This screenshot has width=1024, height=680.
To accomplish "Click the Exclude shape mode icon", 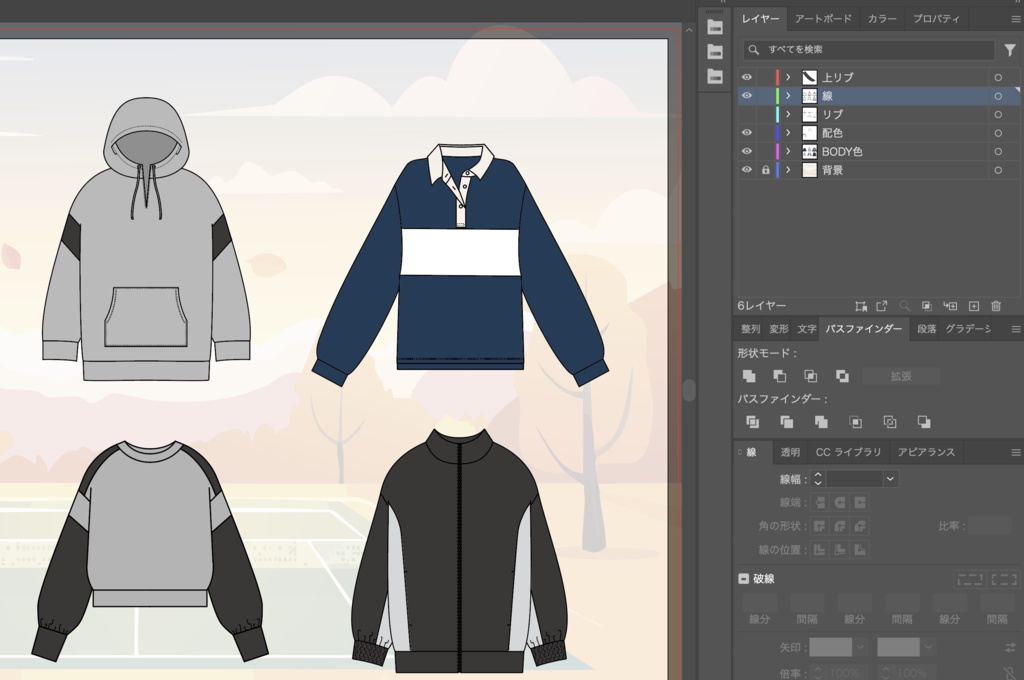I will [842, 376].
